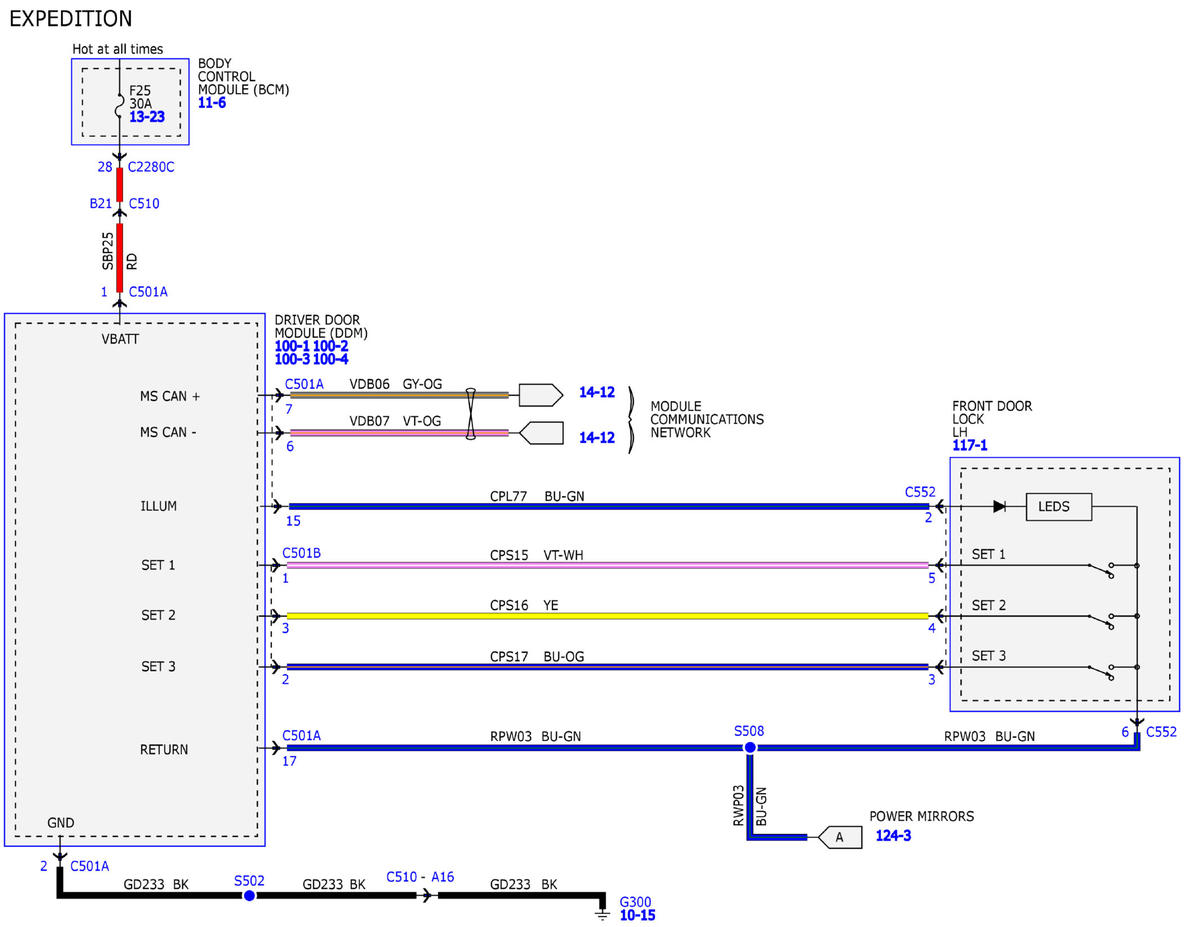Click the off-page arrow on VDB06 line
The height and width of the screenshot is (927, 1200).
[541, 395]
